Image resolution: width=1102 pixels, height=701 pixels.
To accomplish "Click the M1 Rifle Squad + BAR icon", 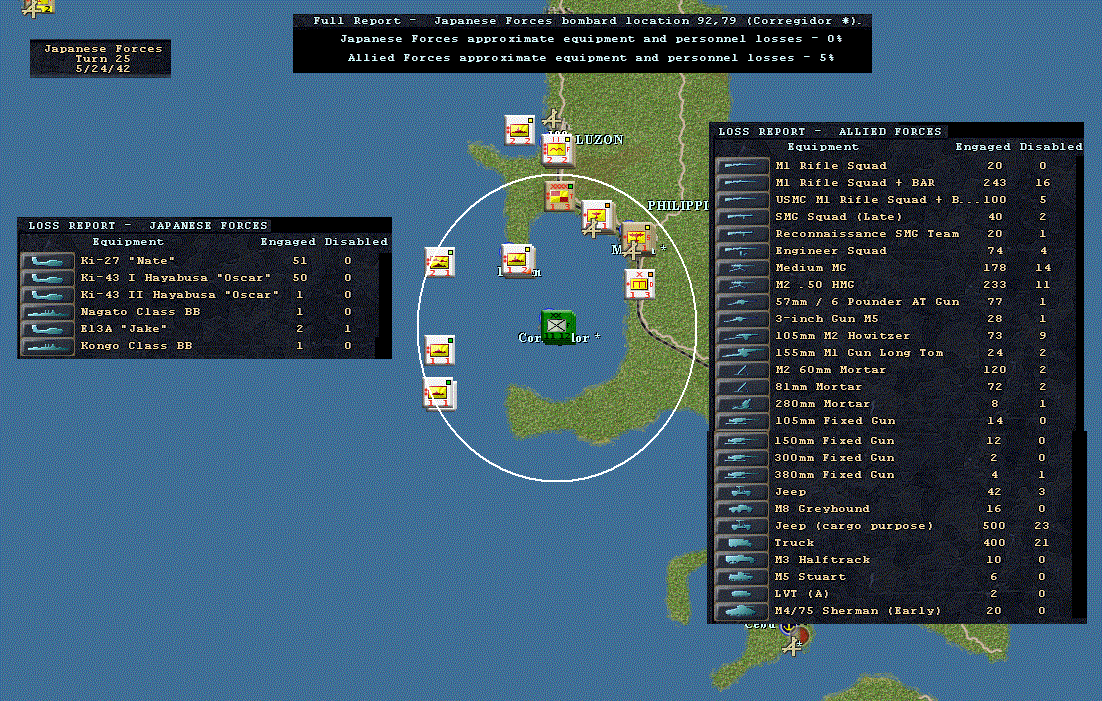I will pos(742,183).
